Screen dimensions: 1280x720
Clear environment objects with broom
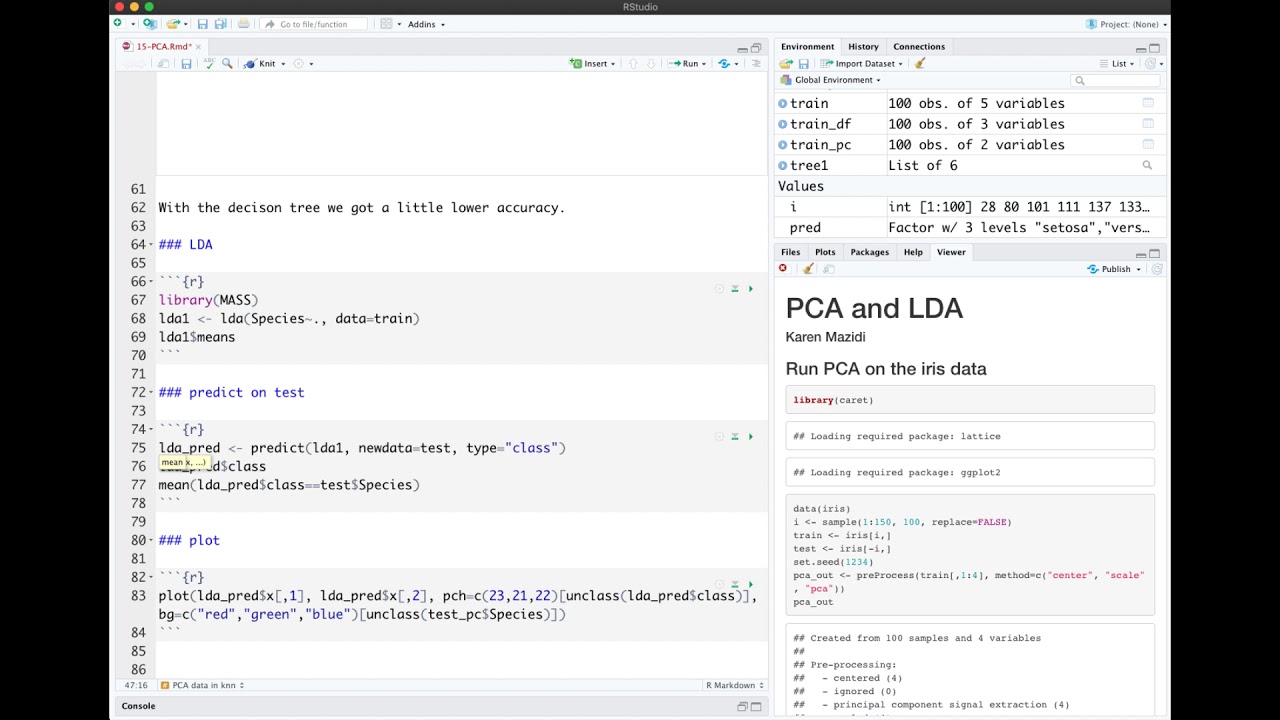tap(920, 63)
